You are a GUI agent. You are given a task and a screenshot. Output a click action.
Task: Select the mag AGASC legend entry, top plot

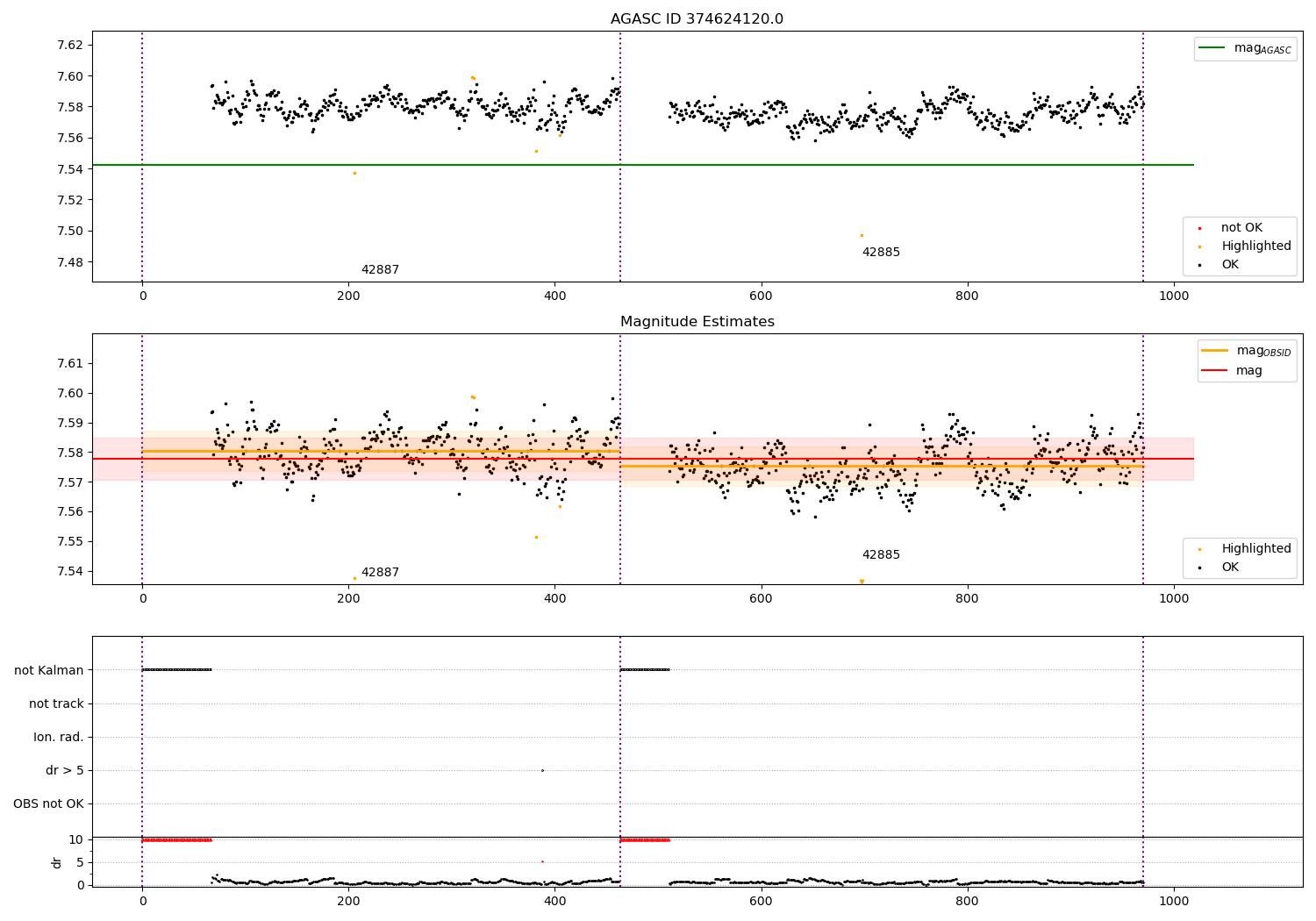tap(1245, 48)
